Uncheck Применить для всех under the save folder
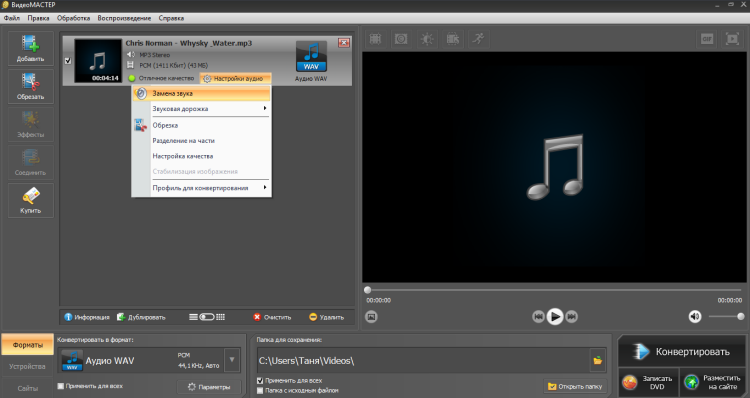Viewport: 750px width, 398px height. [x=260, y=381]
